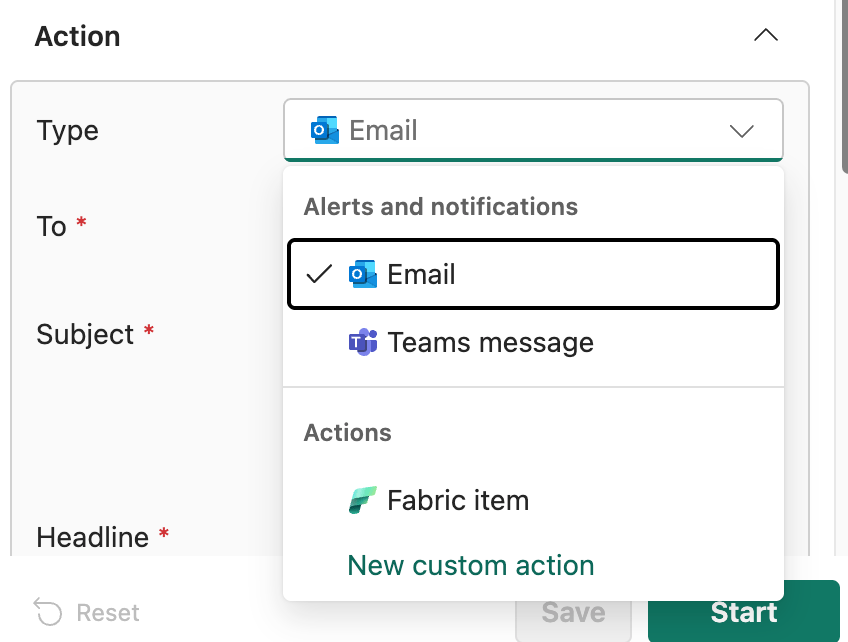
Task: Select the Email option in the list
Action: (x=532, y=274)
